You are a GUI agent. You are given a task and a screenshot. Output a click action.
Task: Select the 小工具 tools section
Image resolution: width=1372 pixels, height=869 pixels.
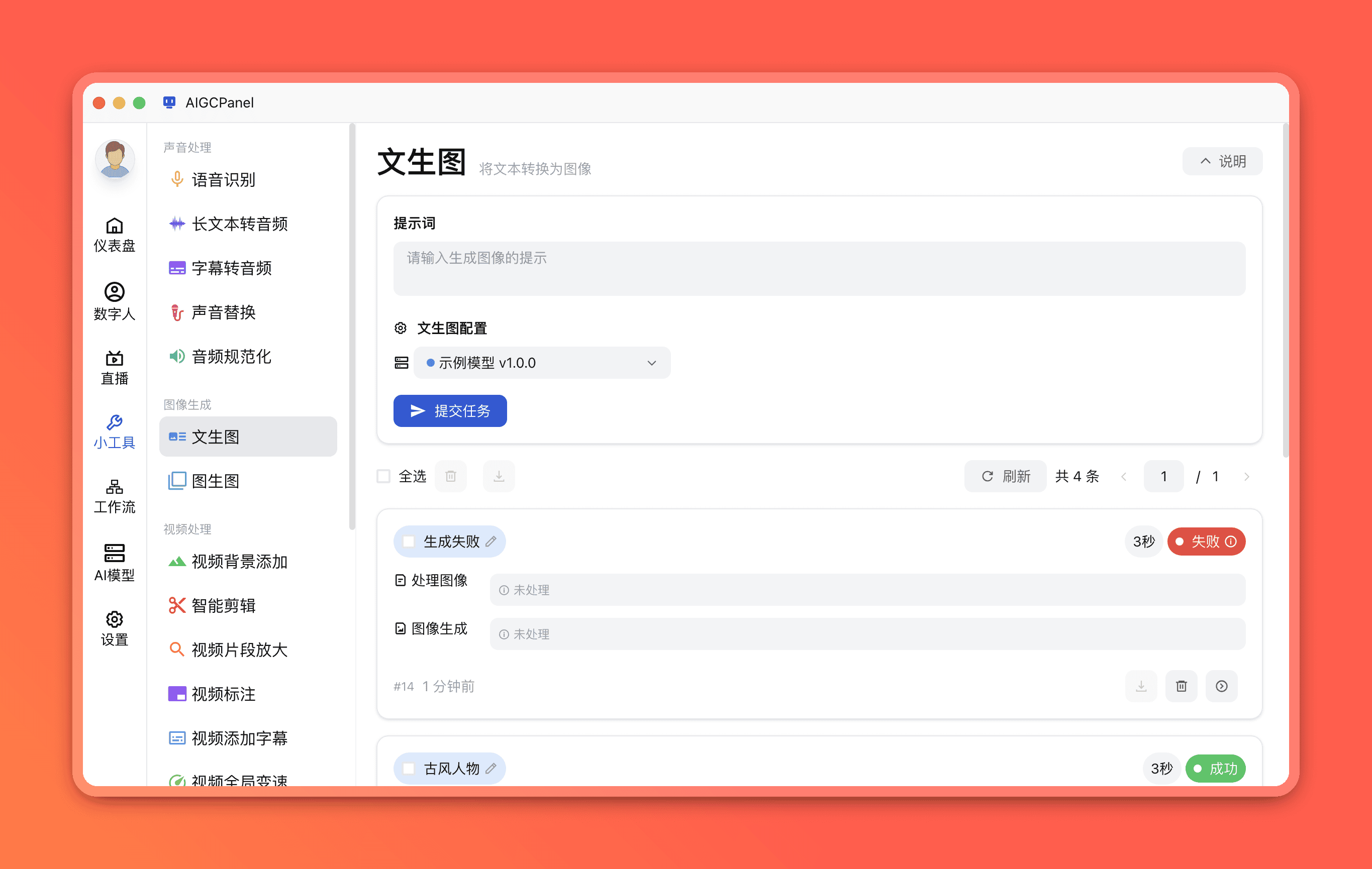point(114,431)
